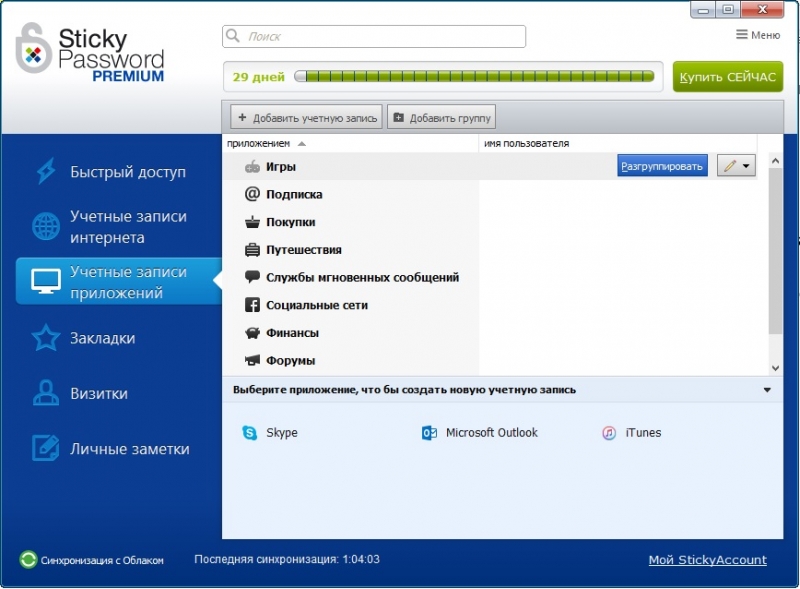Screen dimensions: 800x589
Task: Collapse the new account application panel arrow
Action: [x=767, y=390]
